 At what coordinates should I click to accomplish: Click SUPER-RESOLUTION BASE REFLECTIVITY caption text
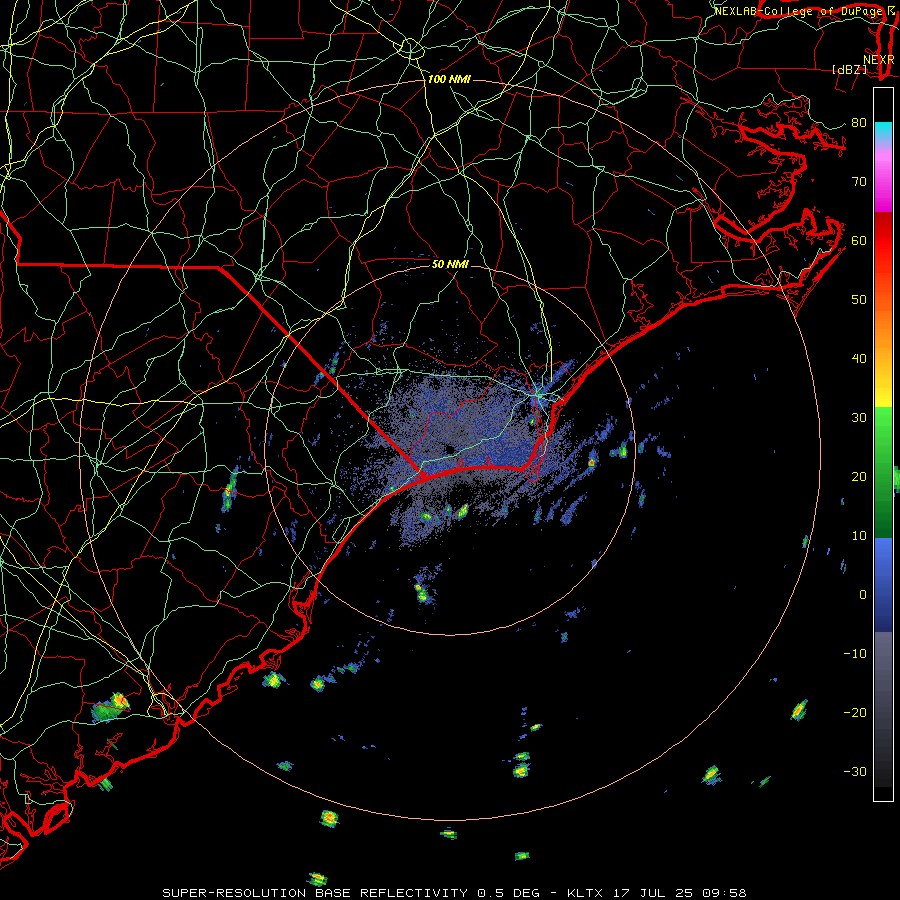tap(314, 893)
